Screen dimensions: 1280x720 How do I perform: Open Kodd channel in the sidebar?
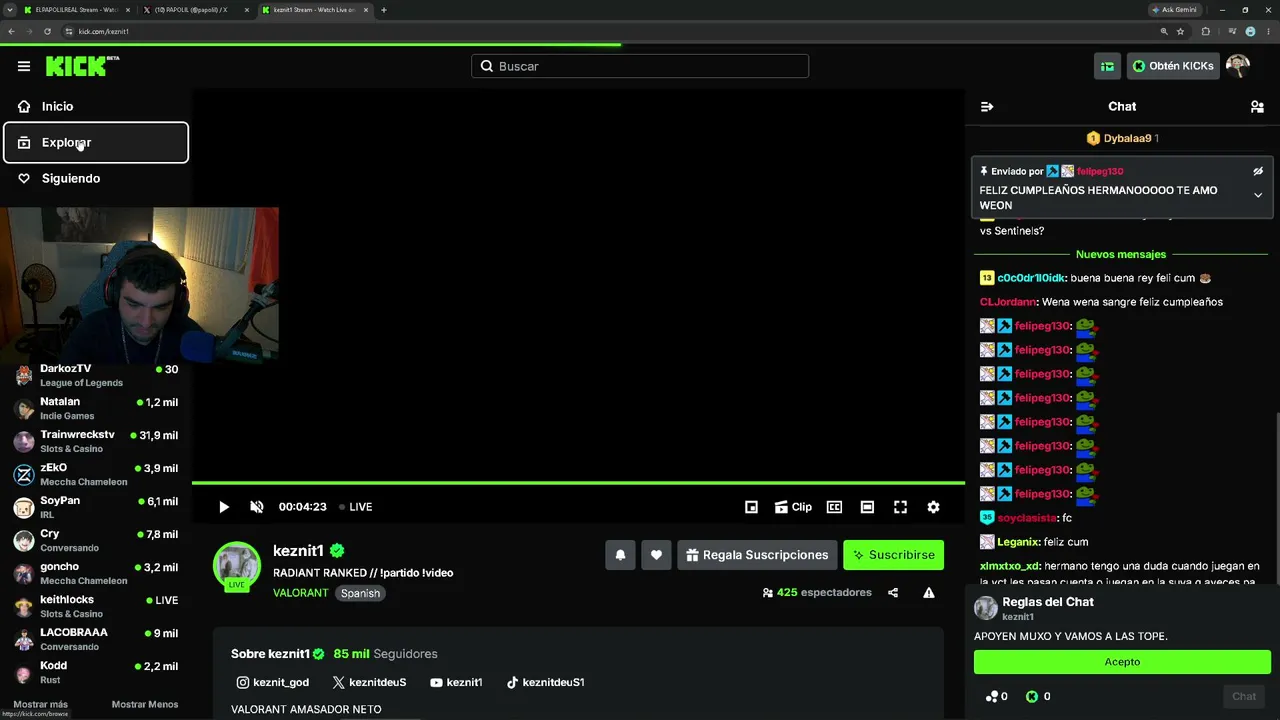pos(96,672)
